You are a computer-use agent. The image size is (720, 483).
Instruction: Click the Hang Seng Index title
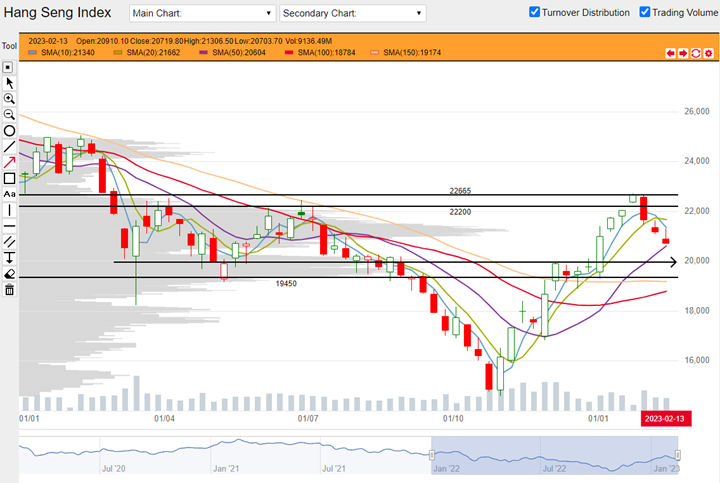(x=57, y=12)
